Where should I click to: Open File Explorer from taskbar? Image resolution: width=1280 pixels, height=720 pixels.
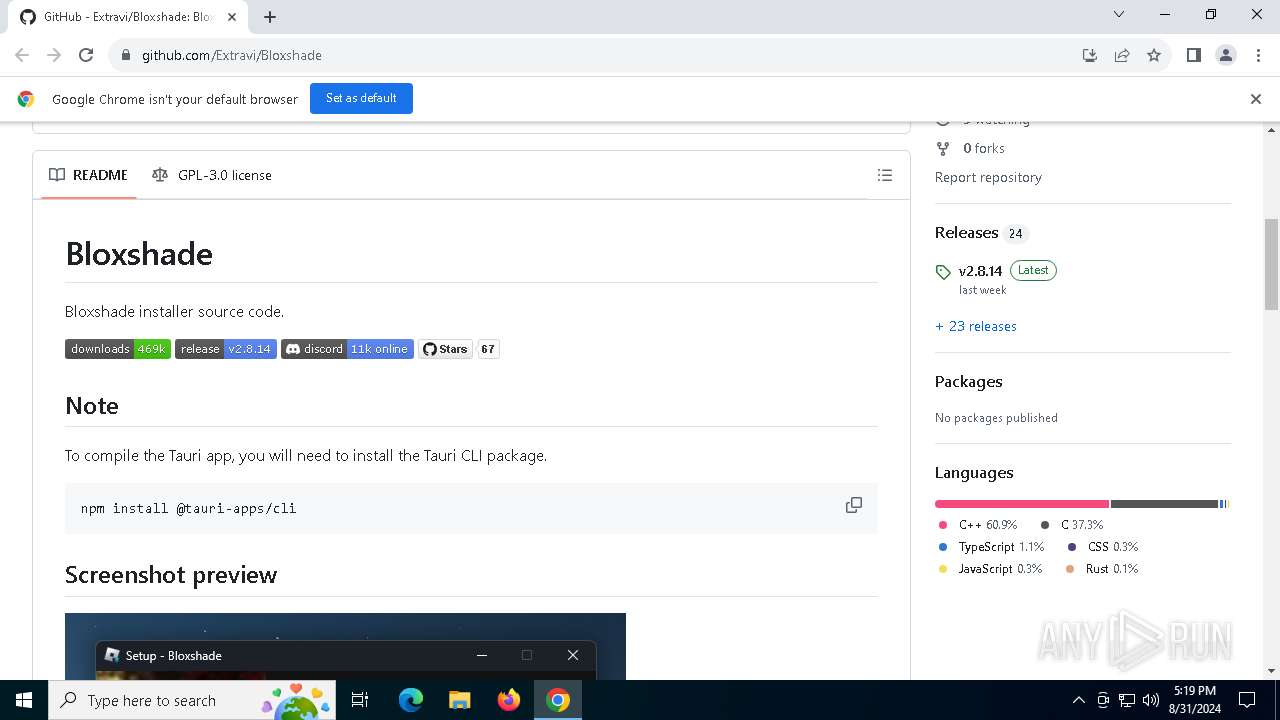coord(460,700)
